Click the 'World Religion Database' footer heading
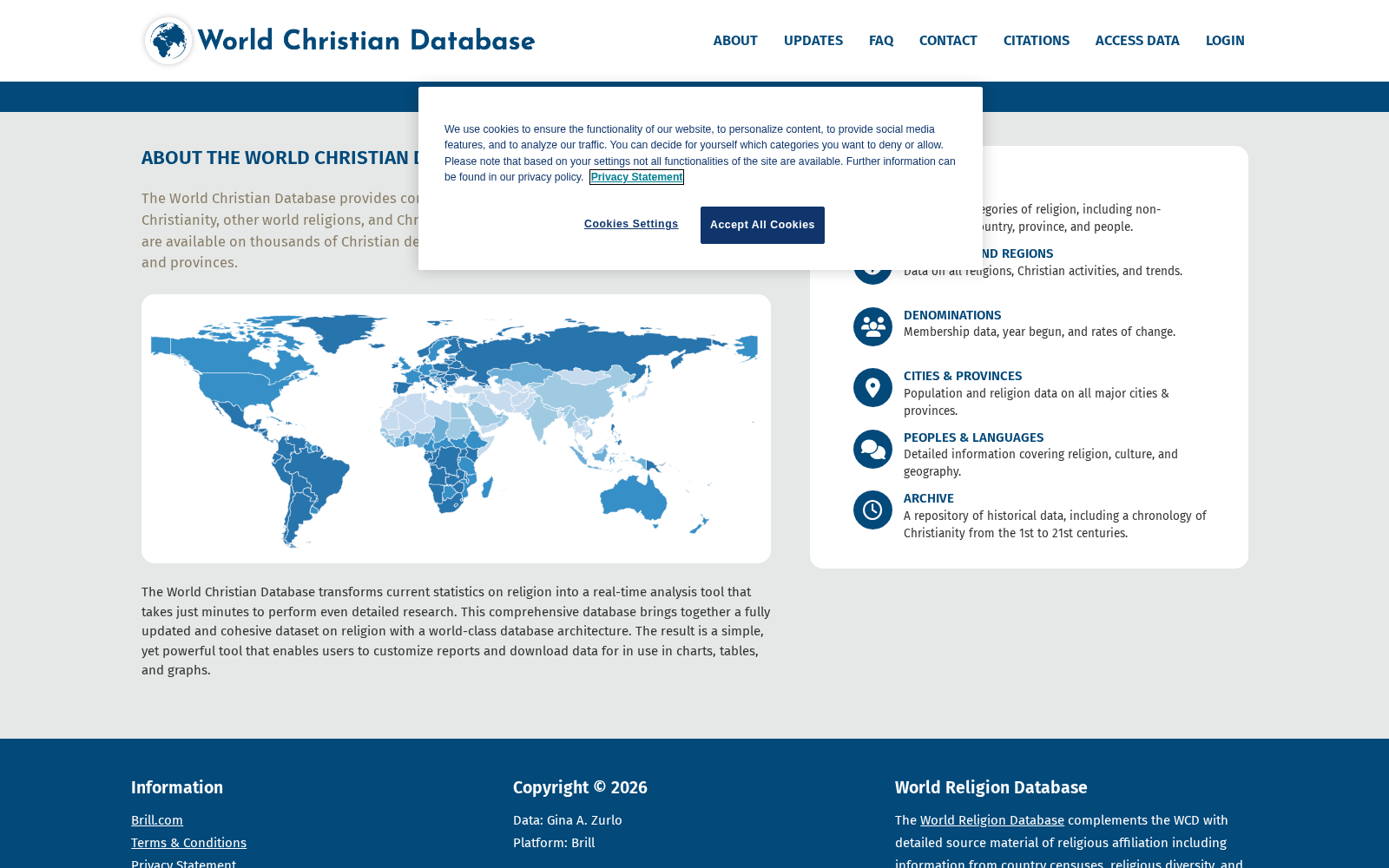The height and width of the screenshot is (868, 1389). [x=991, y=787]
